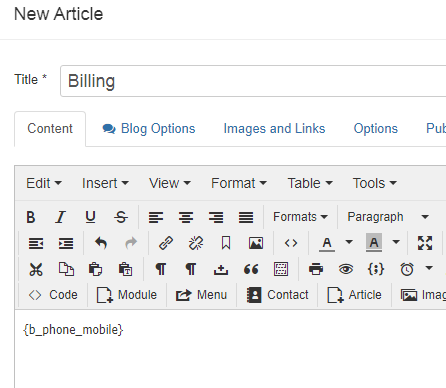Image resolution: width=446 pixels, height=388 pixels.
Task: Switch to Images and Links tab
Action: click(x=274, y=129)
